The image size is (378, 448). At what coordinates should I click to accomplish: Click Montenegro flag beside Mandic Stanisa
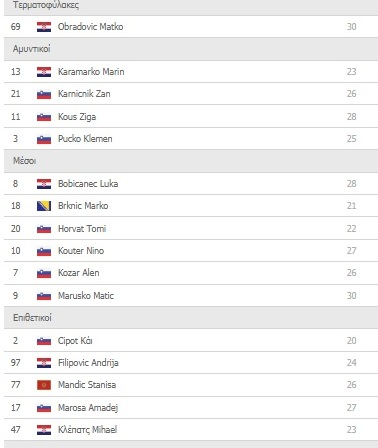44,385
